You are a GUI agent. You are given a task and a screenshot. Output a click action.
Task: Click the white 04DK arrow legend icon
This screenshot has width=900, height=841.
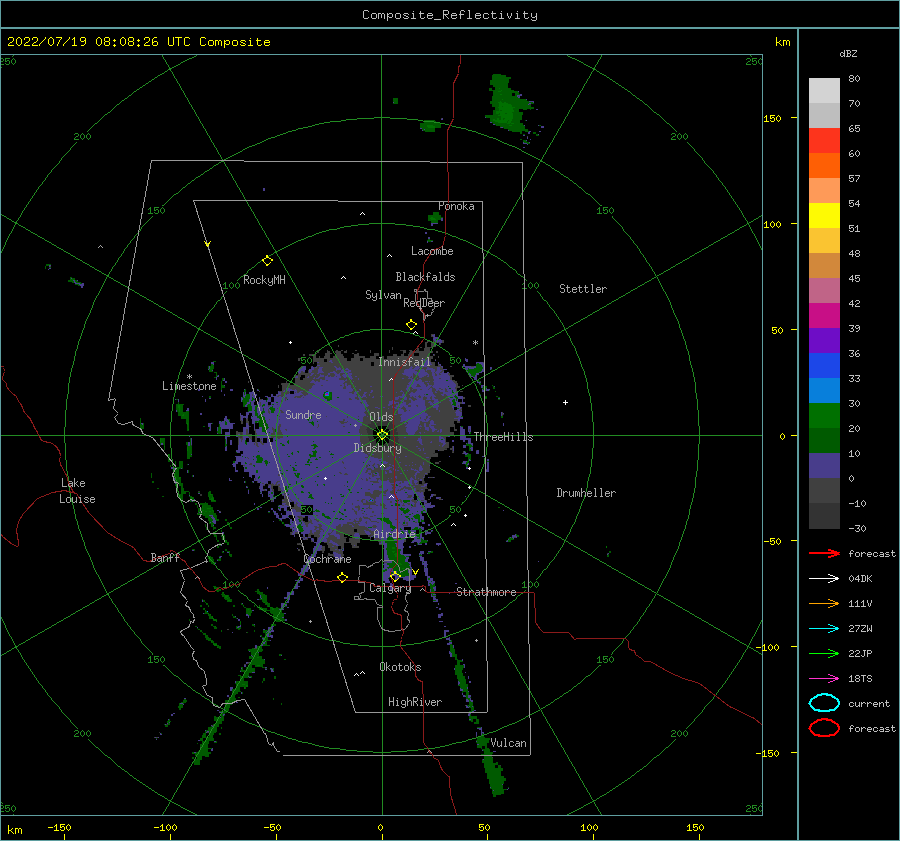824,578
